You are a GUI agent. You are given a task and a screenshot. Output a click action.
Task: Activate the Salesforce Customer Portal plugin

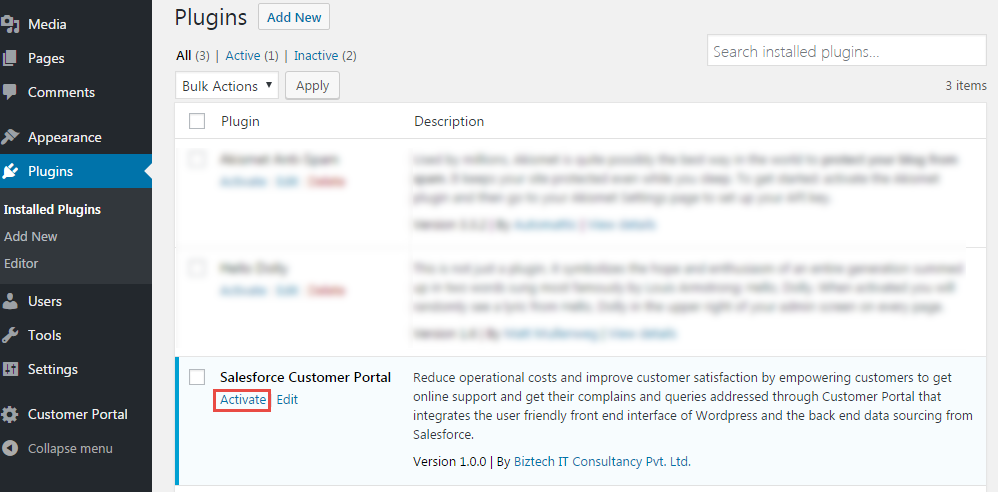click(x=244, y=400)
